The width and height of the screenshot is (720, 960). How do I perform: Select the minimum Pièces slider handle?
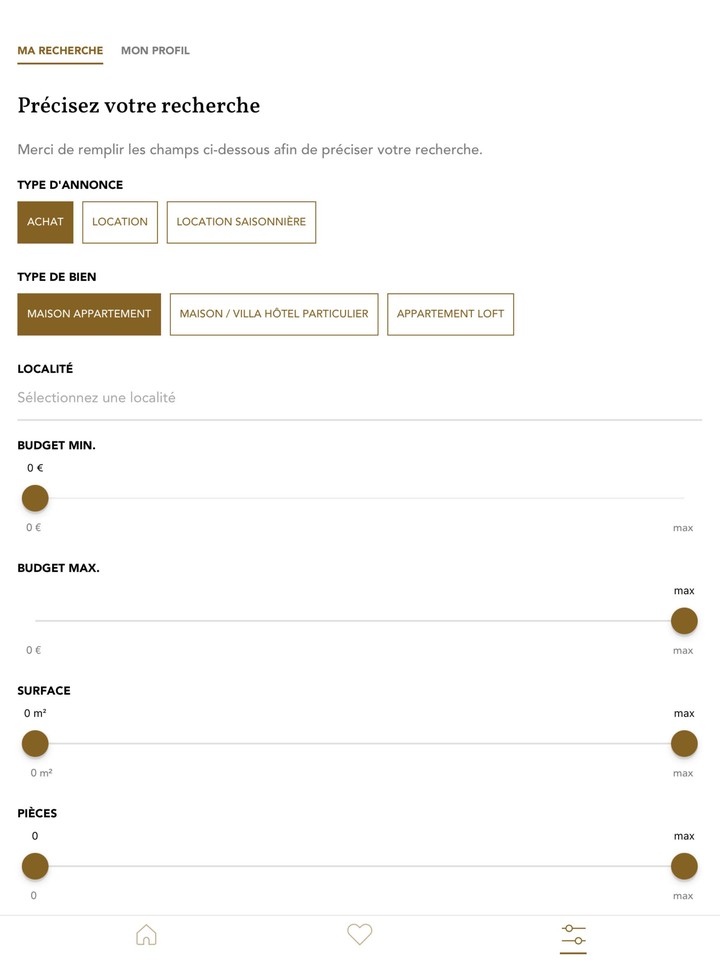35,866
